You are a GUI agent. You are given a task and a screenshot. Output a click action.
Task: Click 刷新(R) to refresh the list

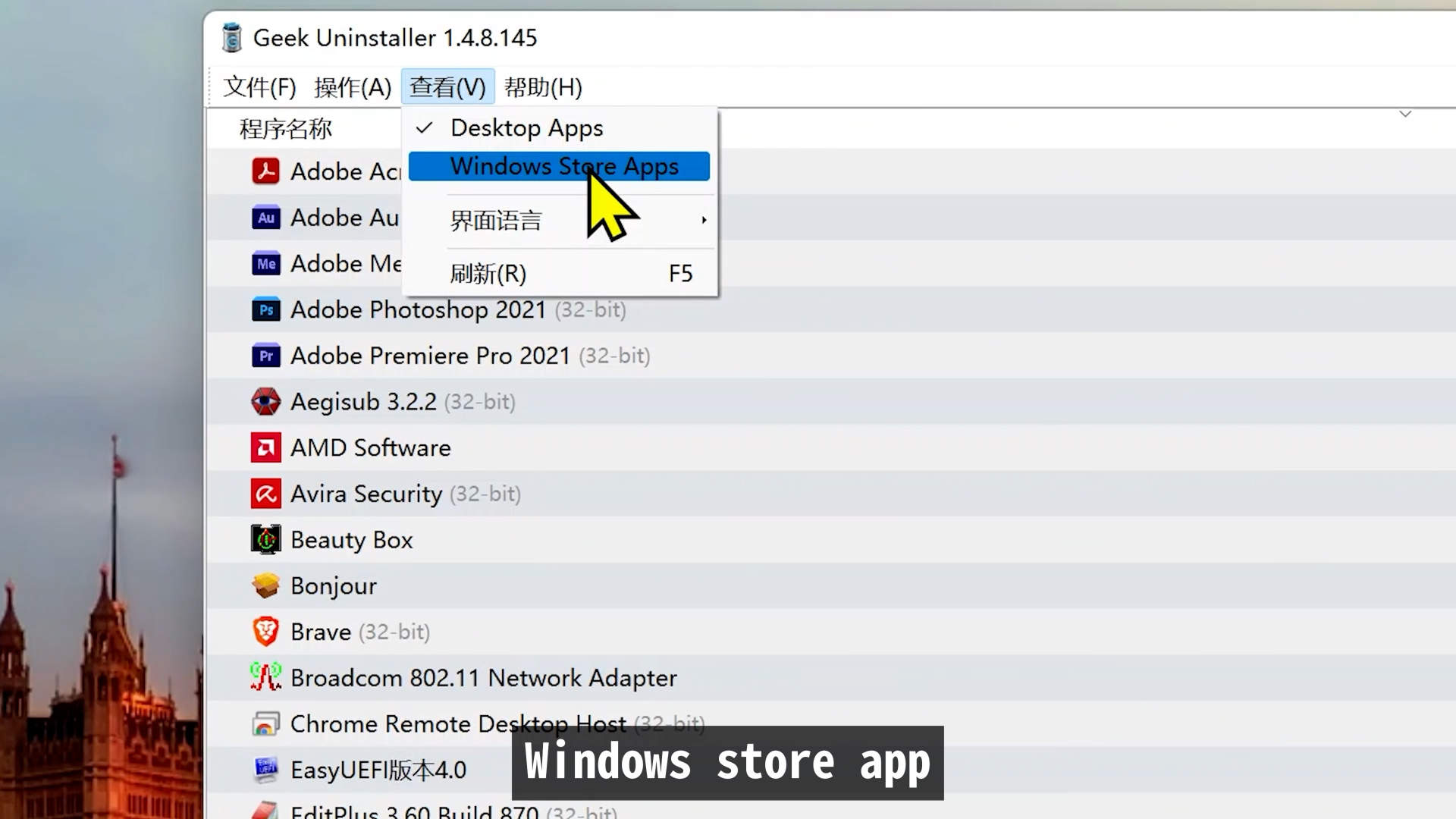[x=488, y=274]
